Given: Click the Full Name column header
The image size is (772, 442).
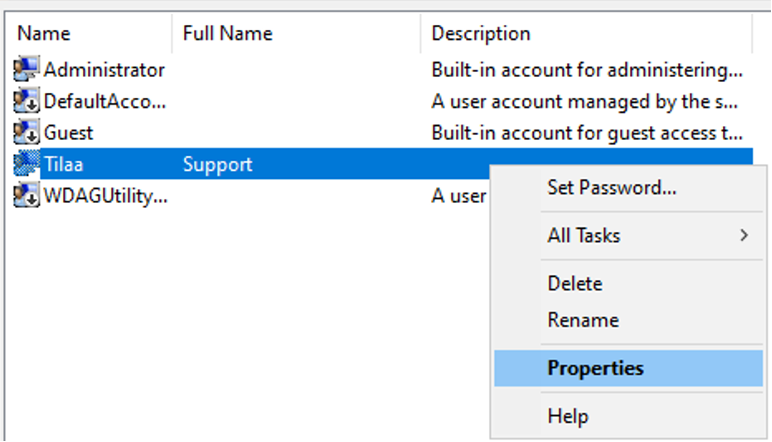Looking at the screenshot, I should [x=296, y=33].
